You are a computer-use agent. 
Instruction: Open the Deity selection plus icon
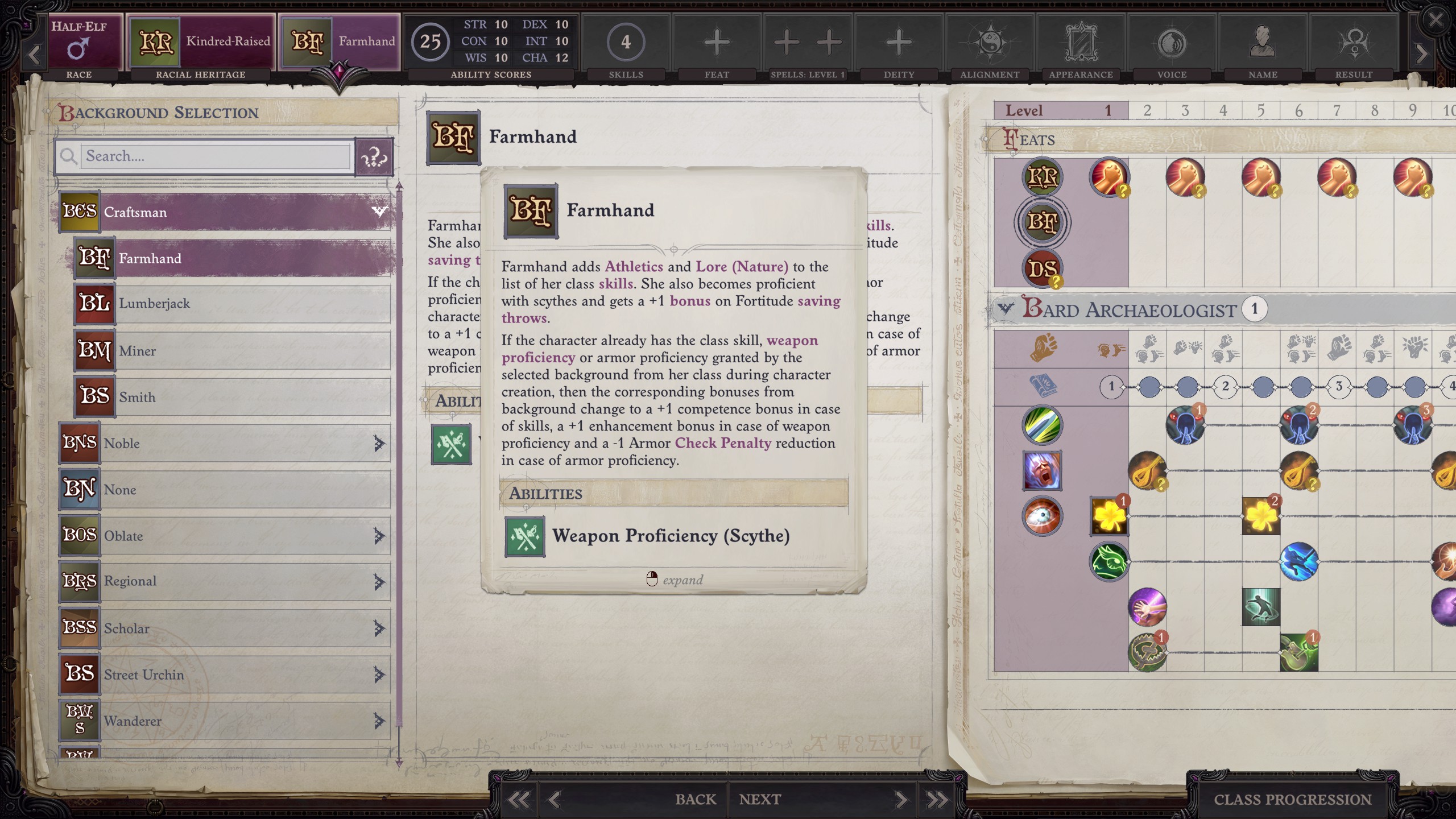pyautogui.click(x=899, y=42)
